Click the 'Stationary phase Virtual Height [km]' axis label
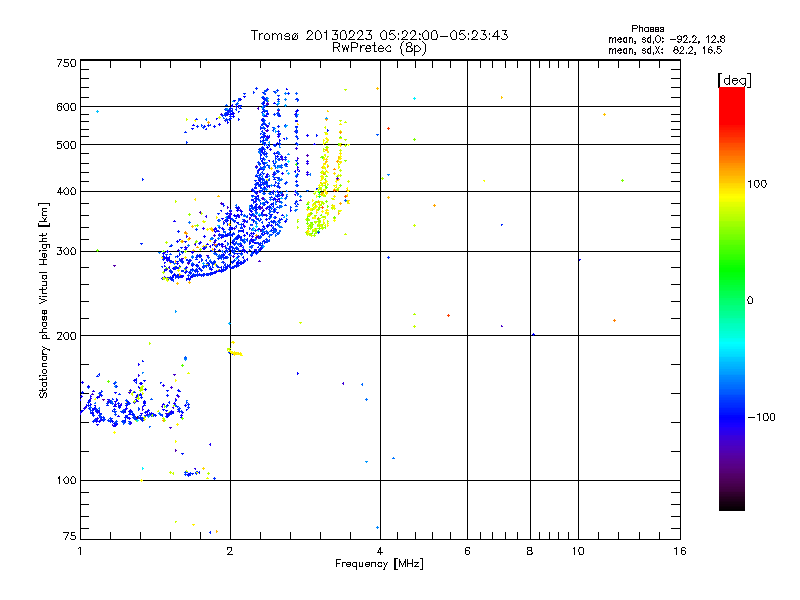Screen dimensions: 800x600 (44, 301)
